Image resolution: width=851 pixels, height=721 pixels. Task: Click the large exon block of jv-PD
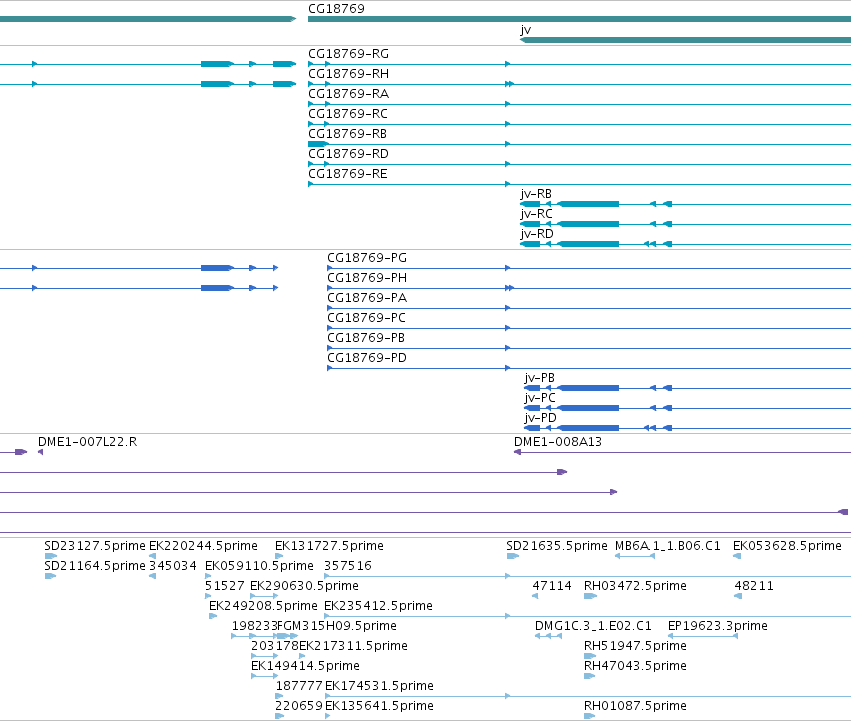pyautogui.click(x=588, y=428)
